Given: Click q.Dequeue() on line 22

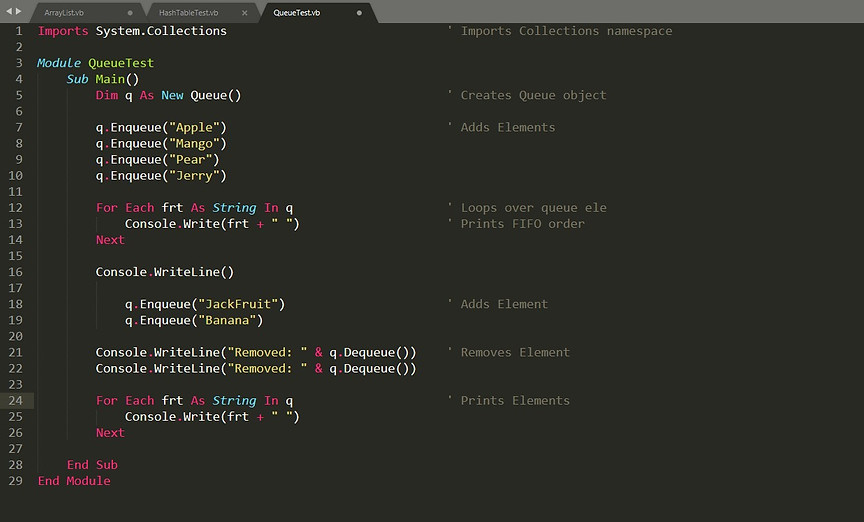Looking at the screenshot, I should point(369,369).
